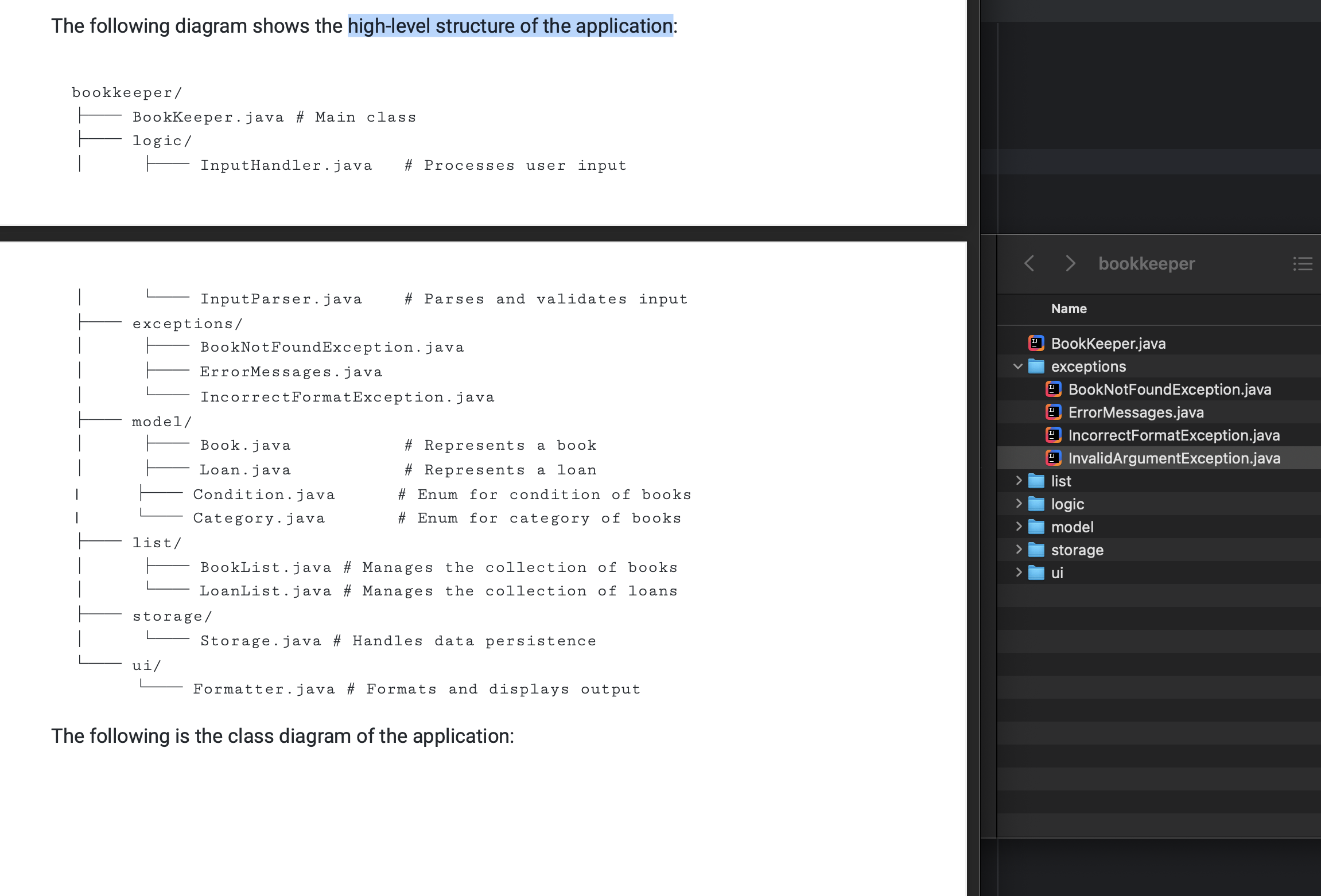Click the Finder forward navigation arrow
This screenshot has width=1321, height=896.
(x=1070, y=264)
